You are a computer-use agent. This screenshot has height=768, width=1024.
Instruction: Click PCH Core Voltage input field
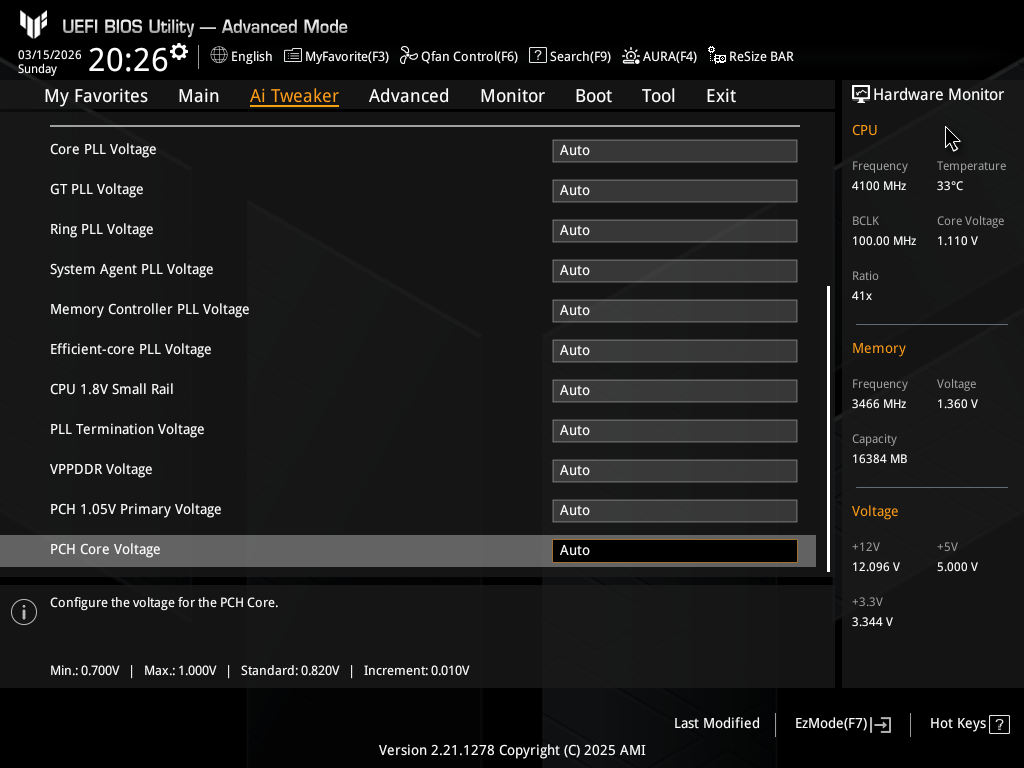[x=675, y=551]
